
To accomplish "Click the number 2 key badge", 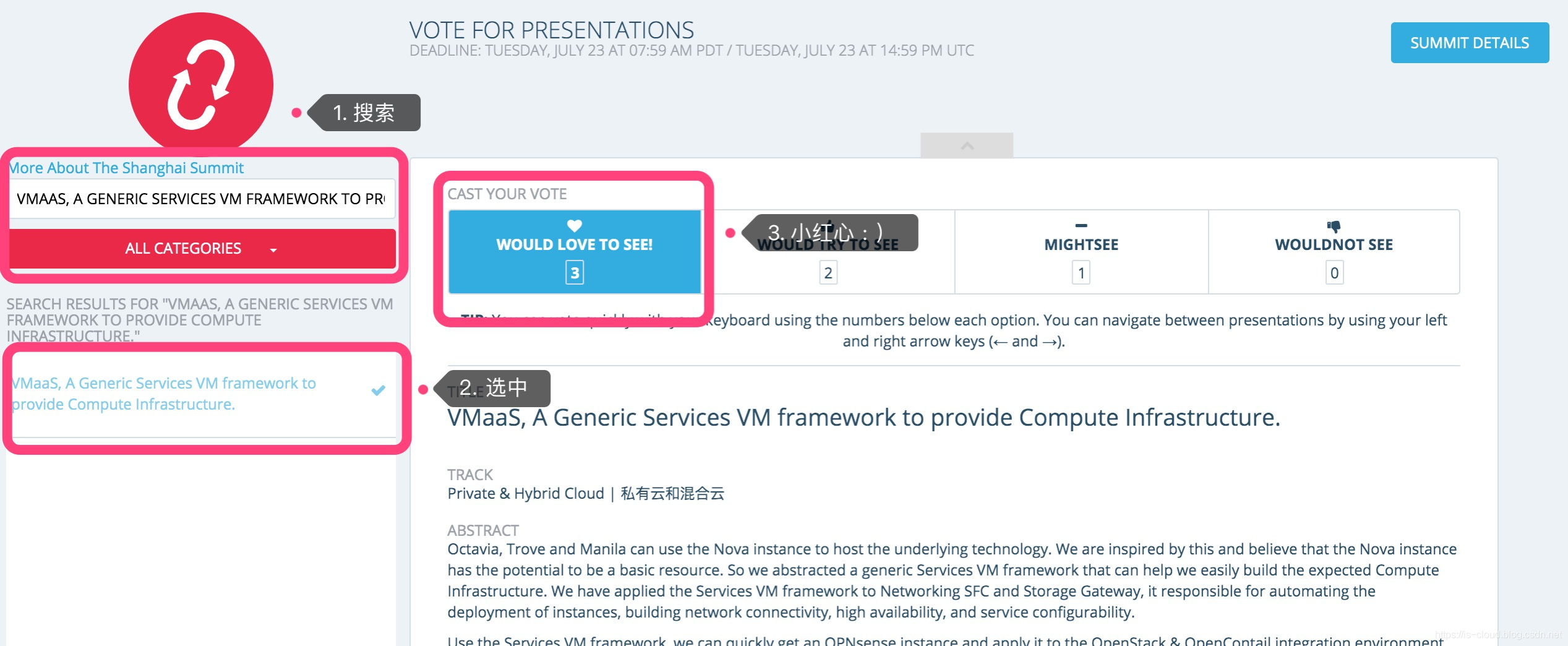I will [x=828, y=273].
